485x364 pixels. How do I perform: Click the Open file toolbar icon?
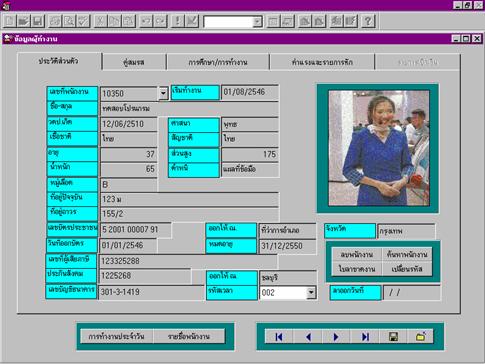coord(23,21)
